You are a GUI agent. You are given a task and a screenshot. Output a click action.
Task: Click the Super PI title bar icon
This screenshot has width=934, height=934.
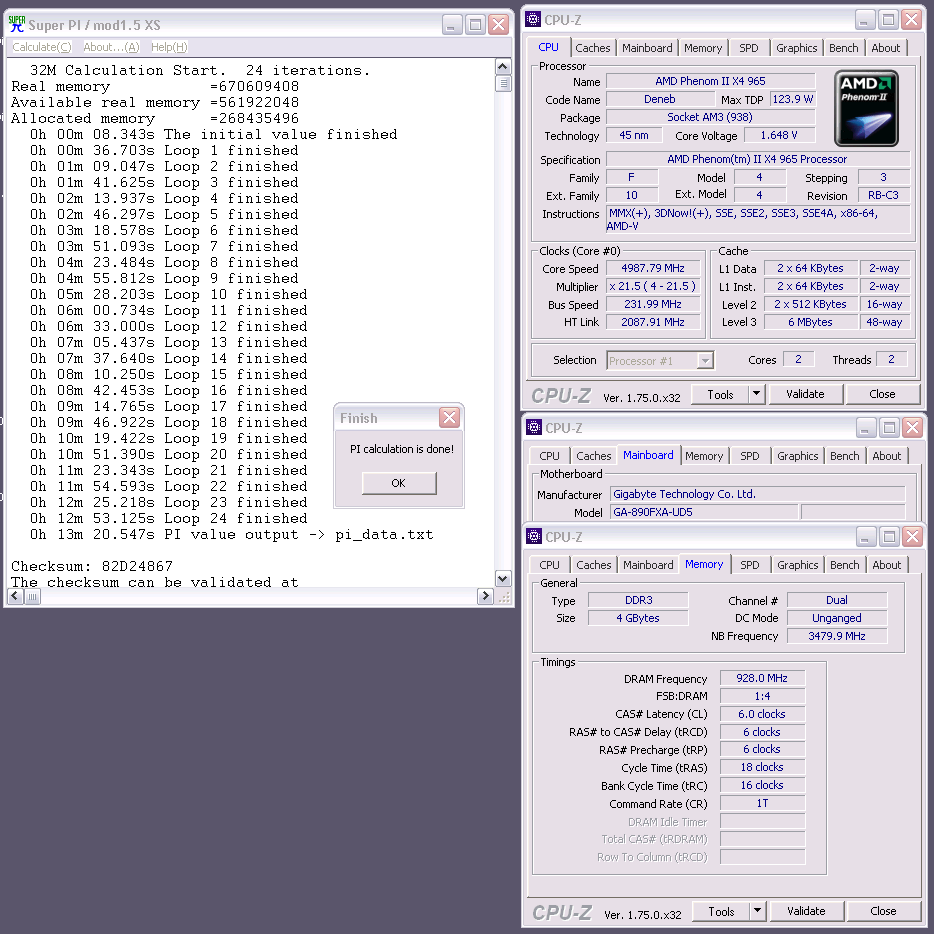(17, 24)
